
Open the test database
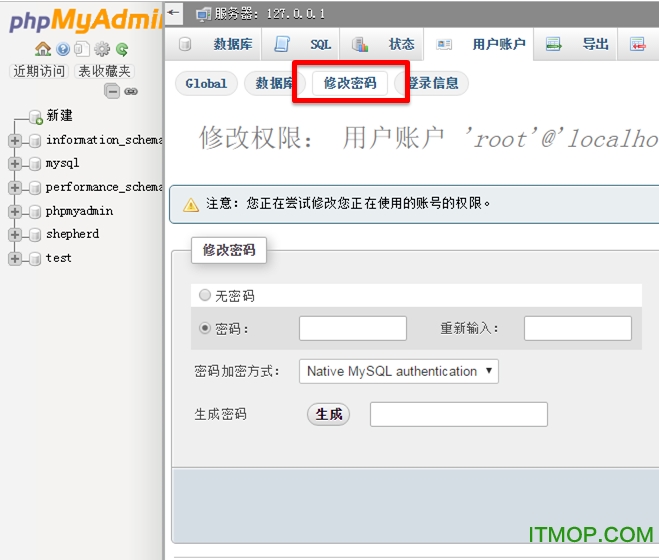point(58,258)
